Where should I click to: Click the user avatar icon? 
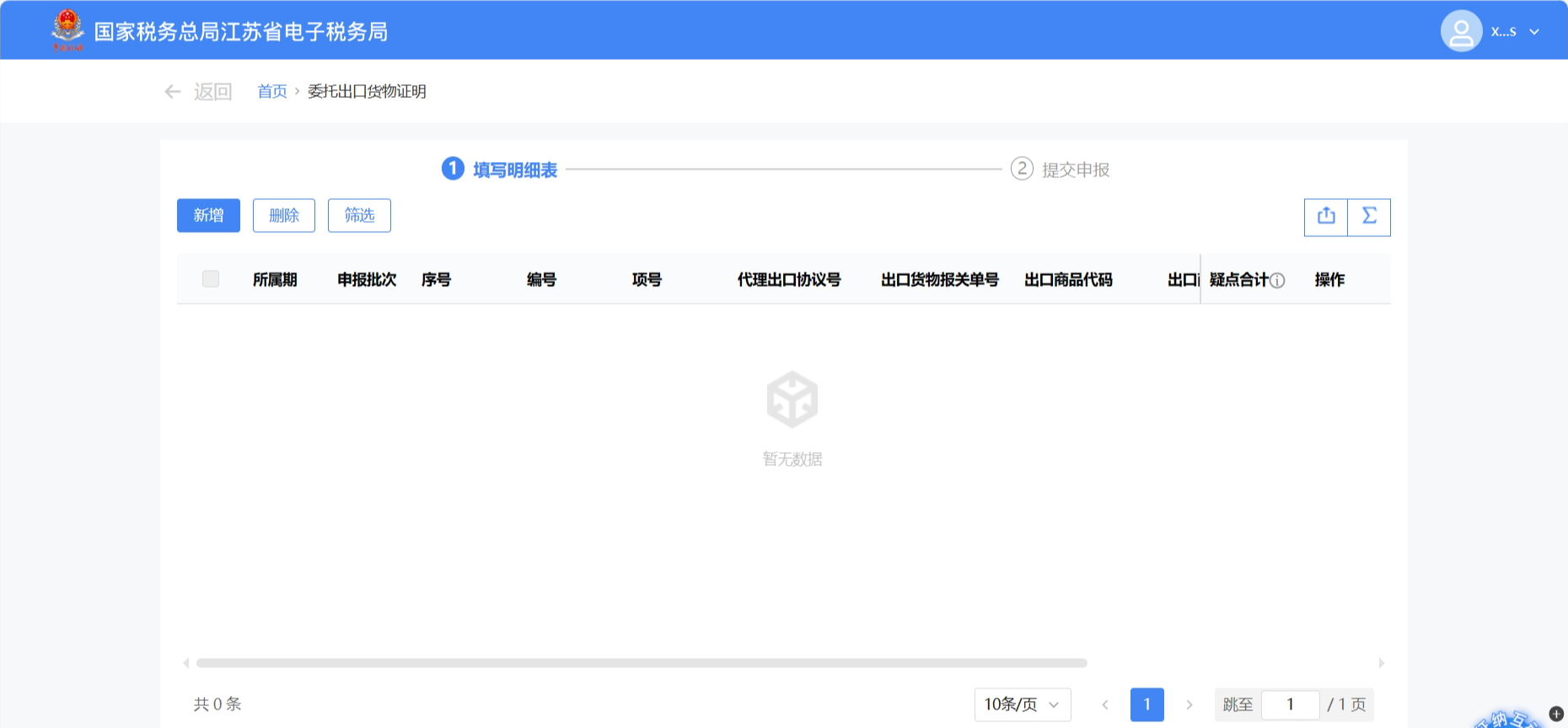tap(1461, 31)
